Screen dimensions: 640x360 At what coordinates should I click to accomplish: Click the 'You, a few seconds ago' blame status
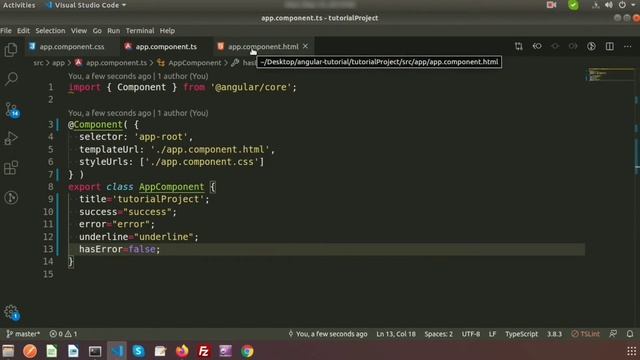click(327, 334)
